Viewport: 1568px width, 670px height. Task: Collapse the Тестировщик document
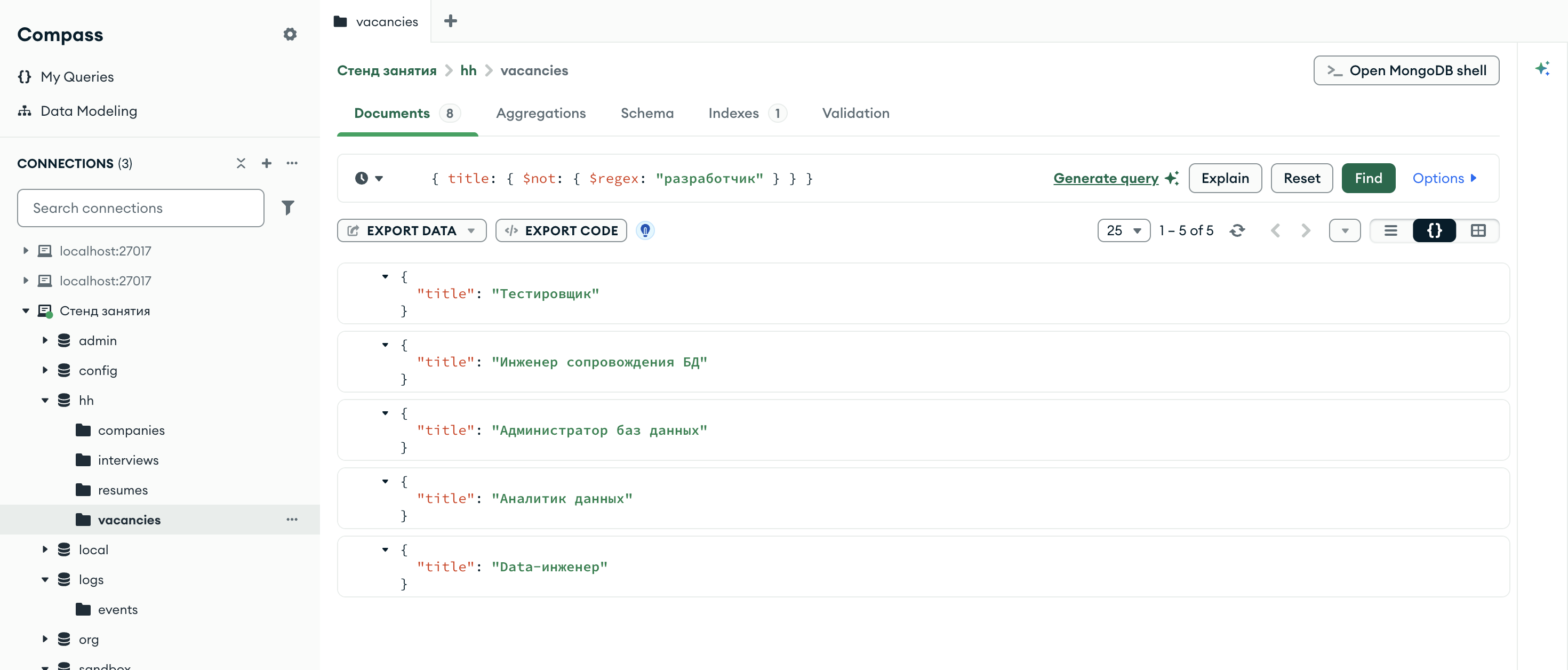pyautogui.click(x=385, y=276)
